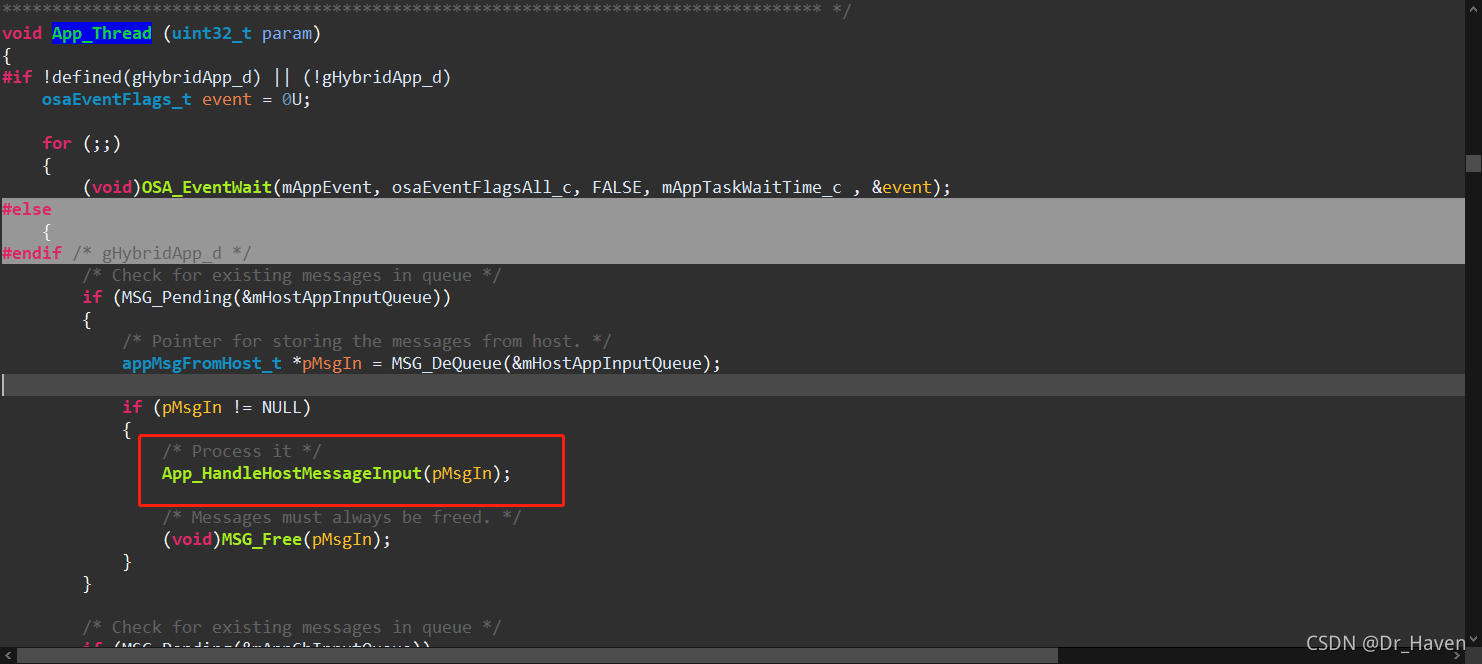Click the appMsgFromHost_t type

[x=202, y=363]
